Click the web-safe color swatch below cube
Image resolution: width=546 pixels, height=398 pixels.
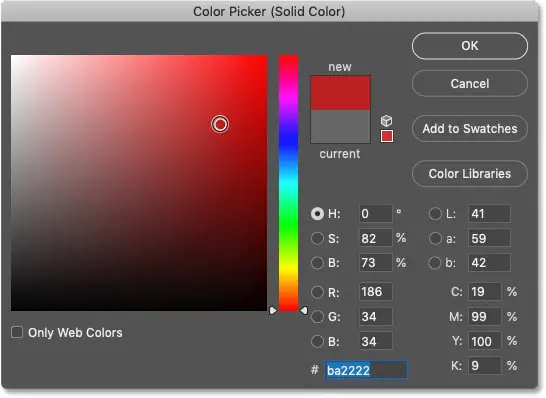coord(387,136)
